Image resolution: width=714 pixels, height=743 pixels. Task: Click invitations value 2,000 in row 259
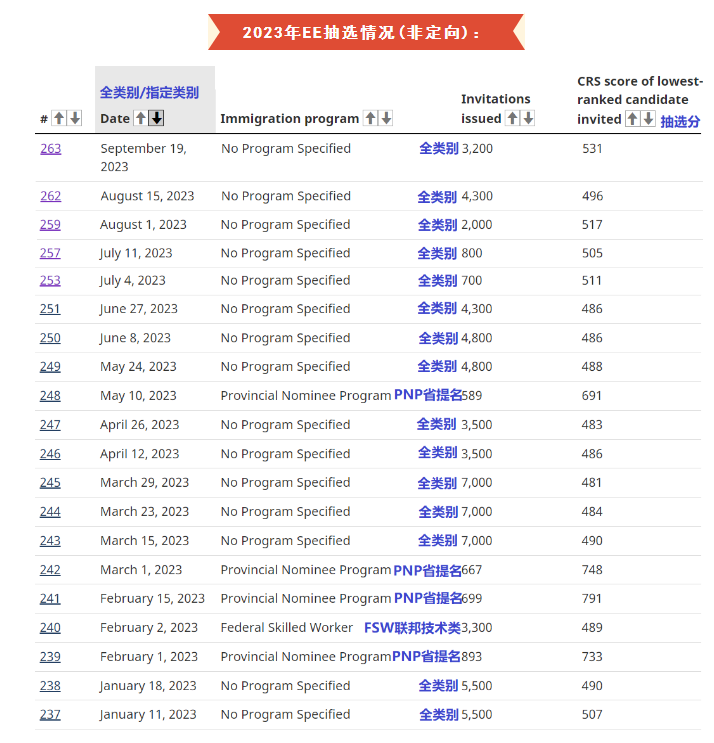pyautogui.click(x=477, y=225)
